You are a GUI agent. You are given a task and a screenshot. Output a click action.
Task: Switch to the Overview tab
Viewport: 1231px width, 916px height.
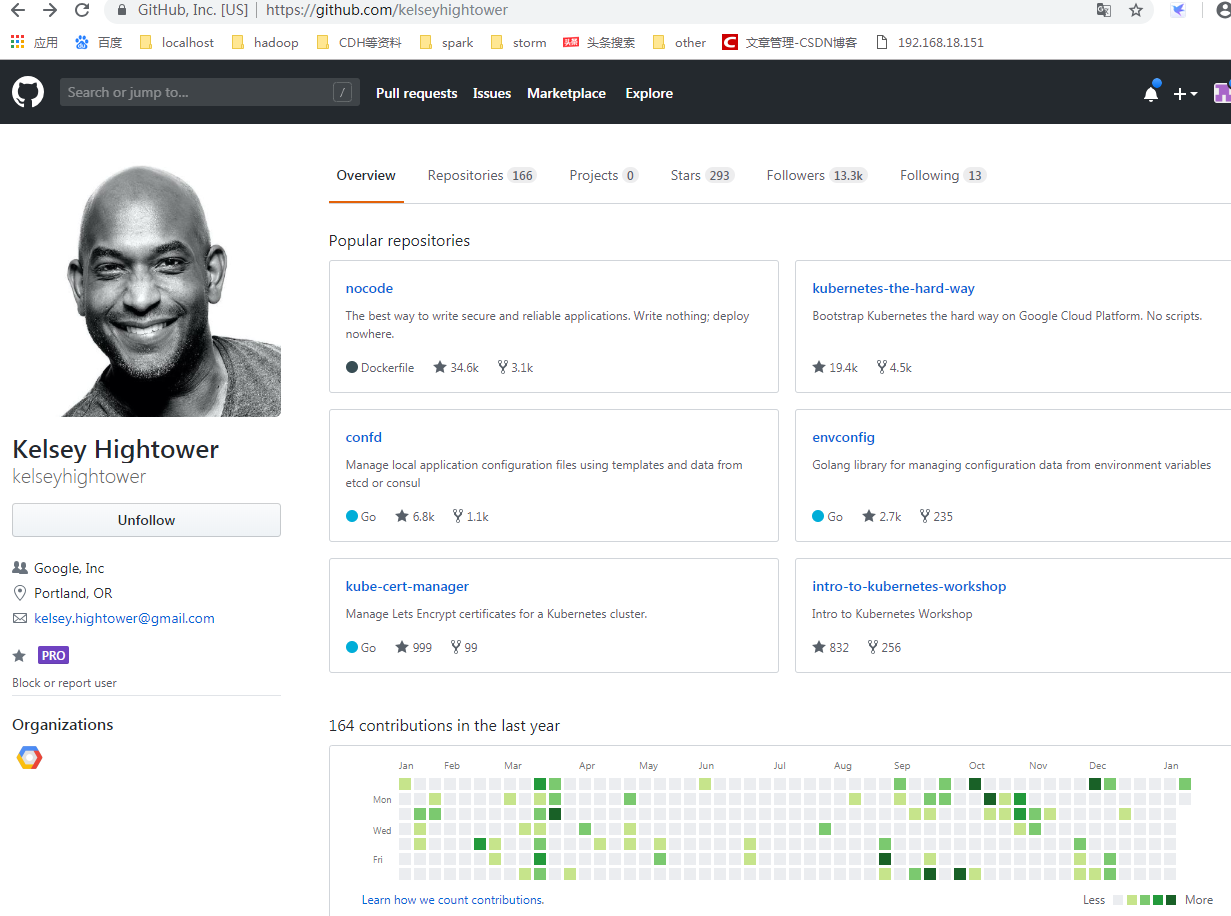(366, 175)
